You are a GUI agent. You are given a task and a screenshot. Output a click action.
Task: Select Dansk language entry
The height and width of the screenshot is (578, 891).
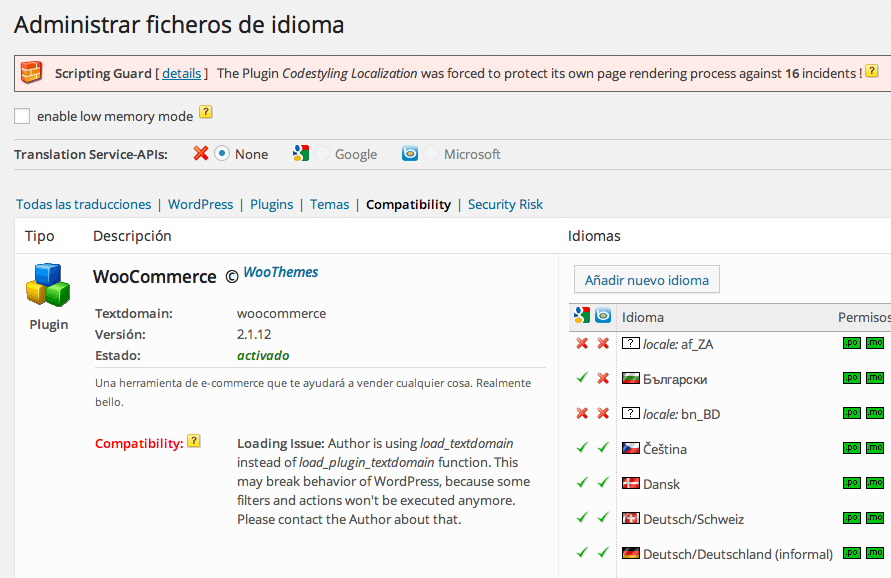point(661,484)
